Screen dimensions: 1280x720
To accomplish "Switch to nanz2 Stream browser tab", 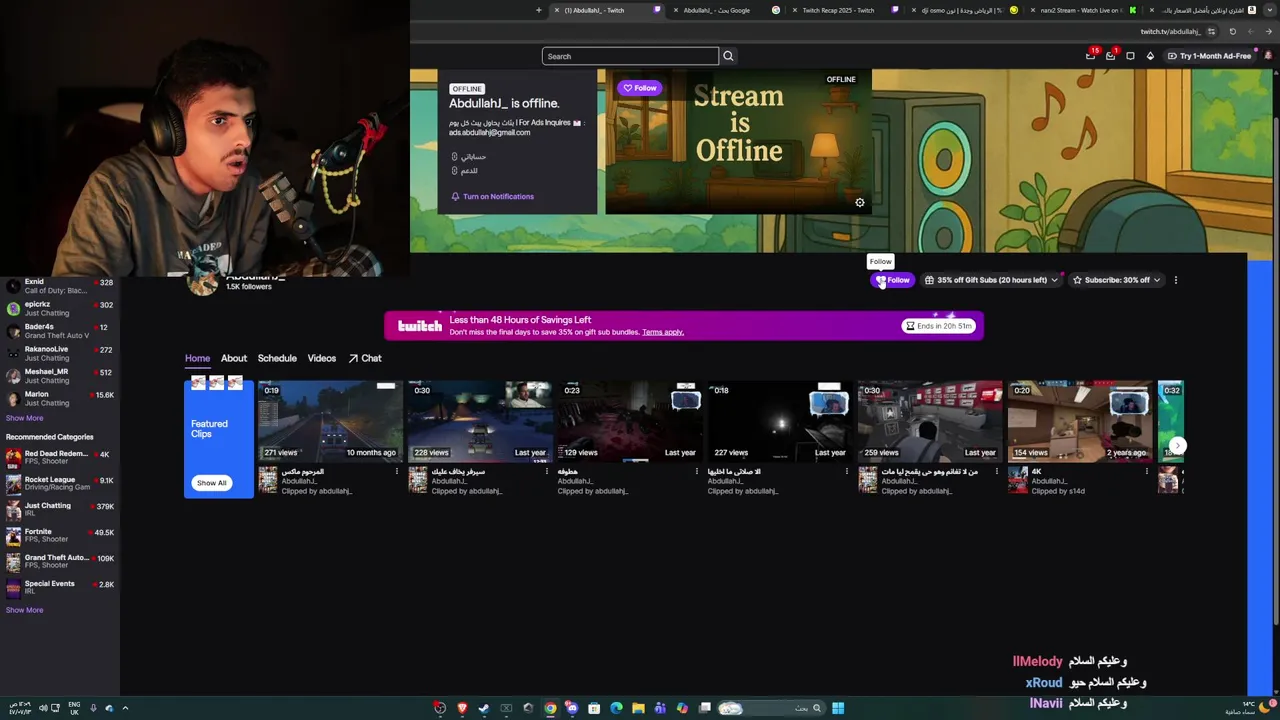I will 1082,10.
